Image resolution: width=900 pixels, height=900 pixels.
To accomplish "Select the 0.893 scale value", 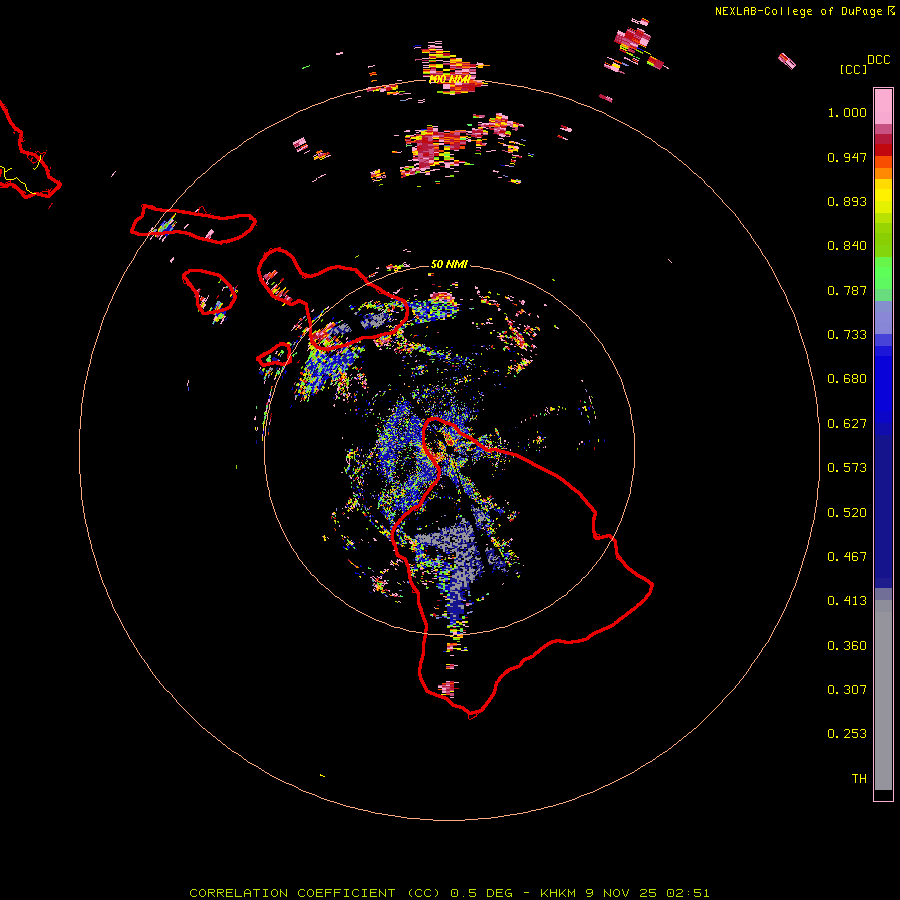I will [x=847, y=201].
